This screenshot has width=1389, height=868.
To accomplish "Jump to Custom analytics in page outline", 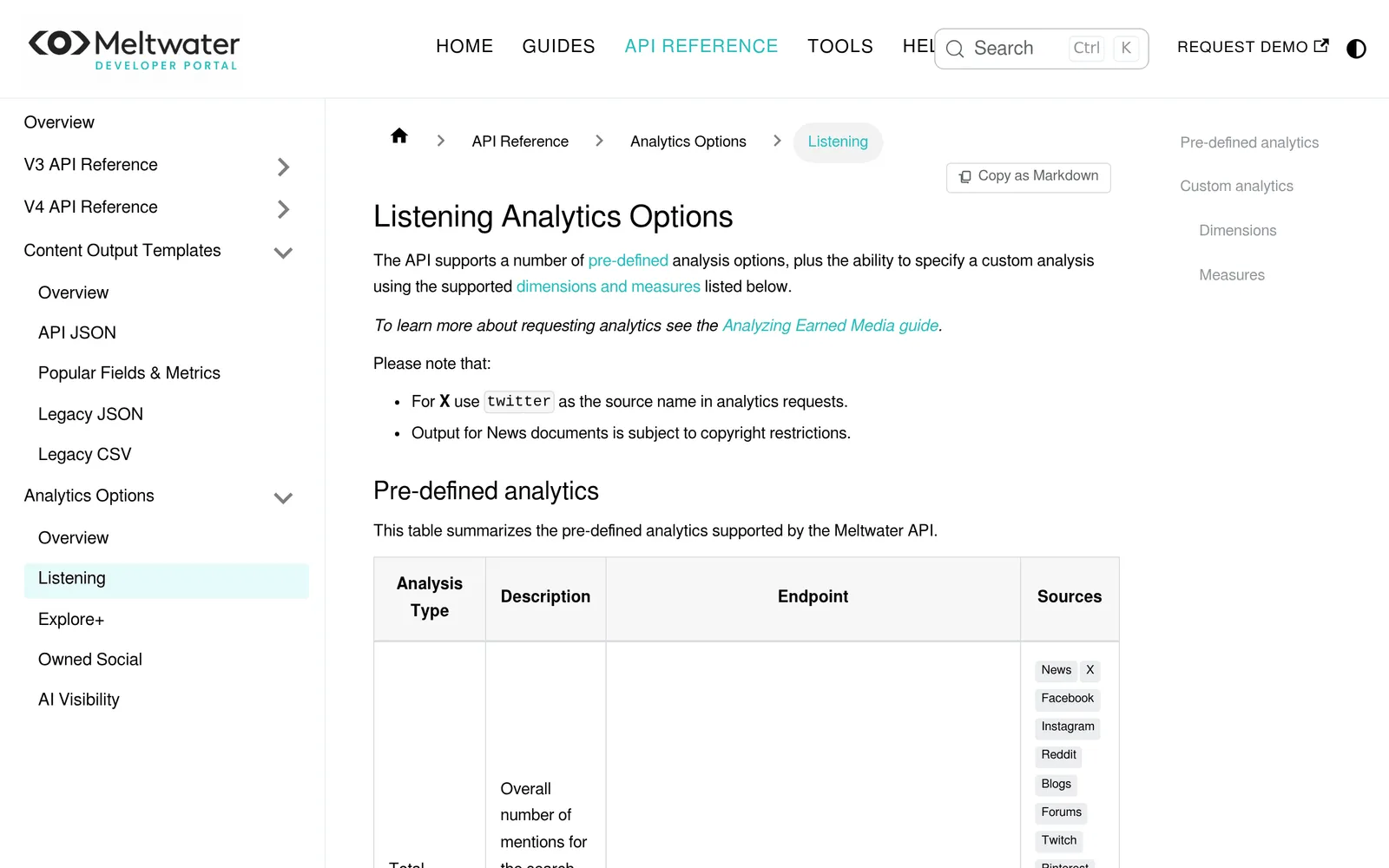I will pos(1236,186).
